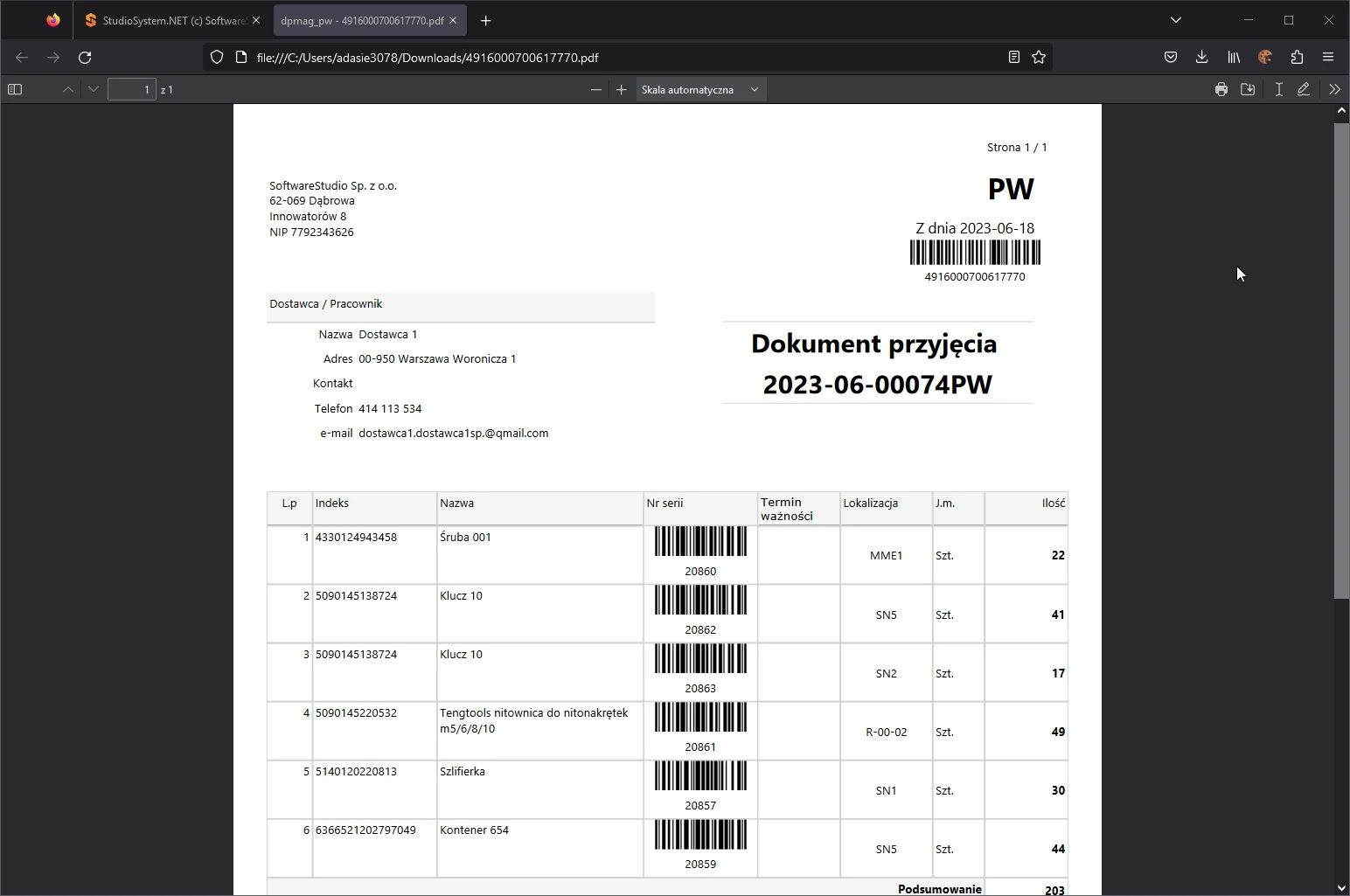The image size is (1350, 896).
Task: Open the Firefox extensions panel
Action: pyautogui.click(x=1297, y=57)
